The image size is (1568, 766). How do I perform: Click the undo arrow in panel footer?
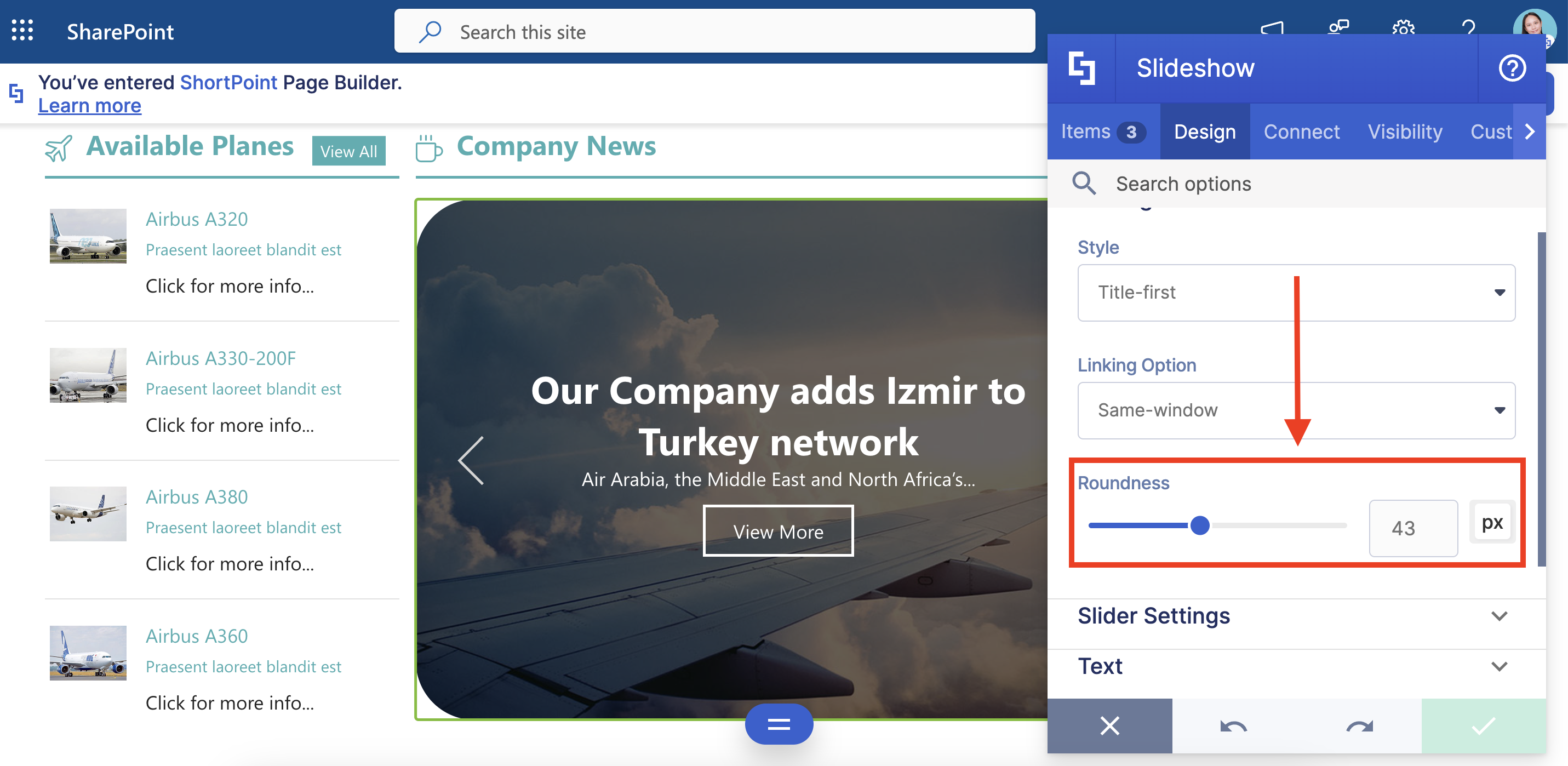tap(1233, 726)
